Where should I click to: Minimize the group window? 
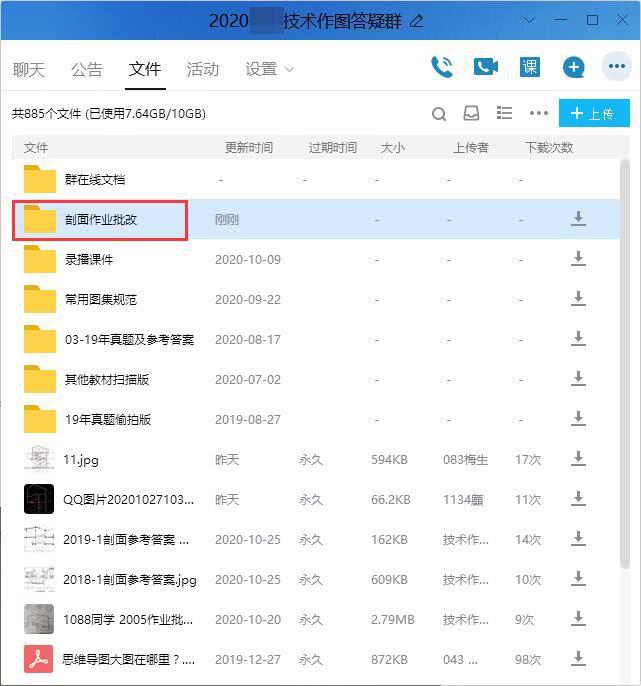[x=561, y=20]
